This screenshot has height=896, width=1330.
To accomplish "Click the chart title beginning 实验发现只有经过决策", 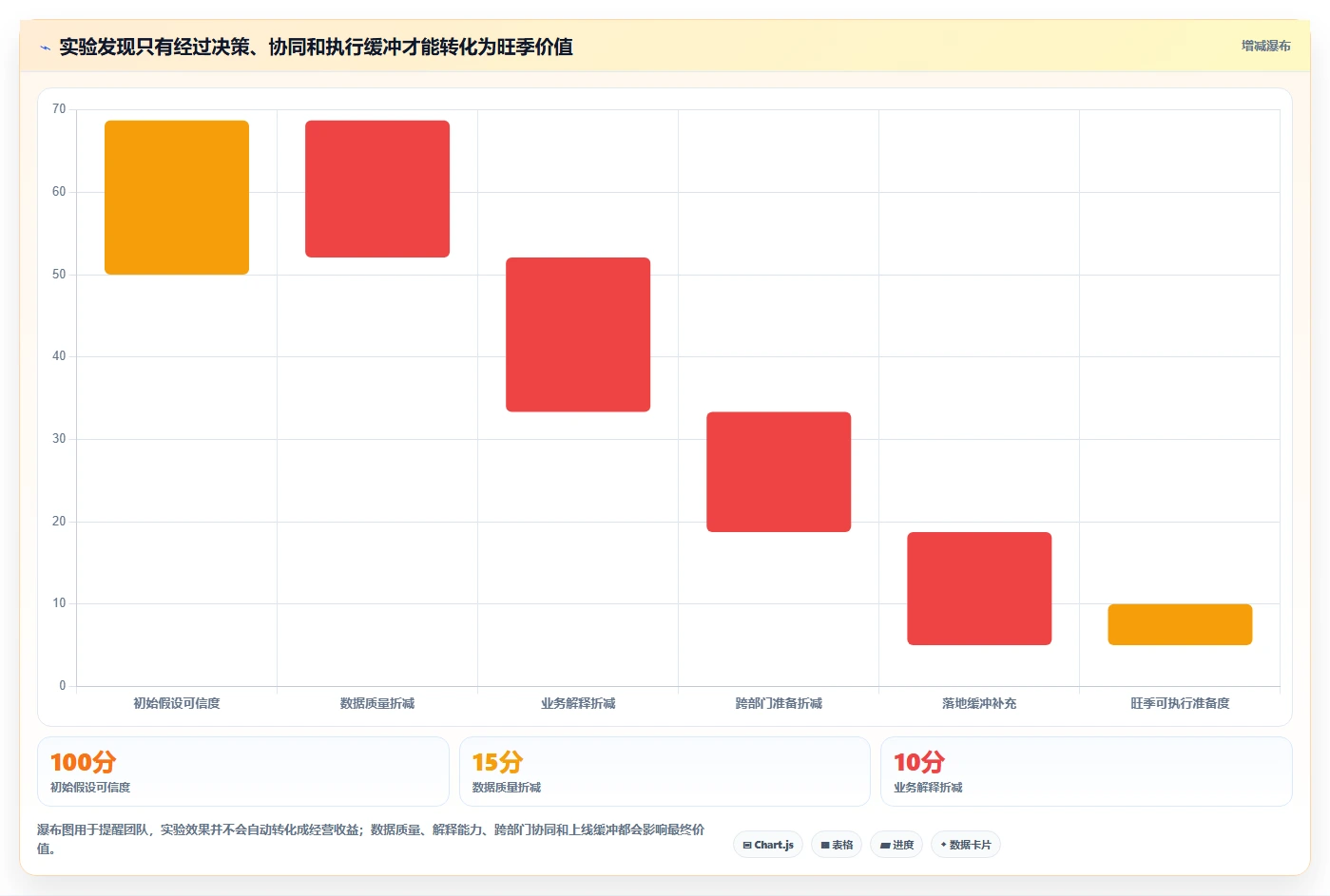I will click(316, 47).
